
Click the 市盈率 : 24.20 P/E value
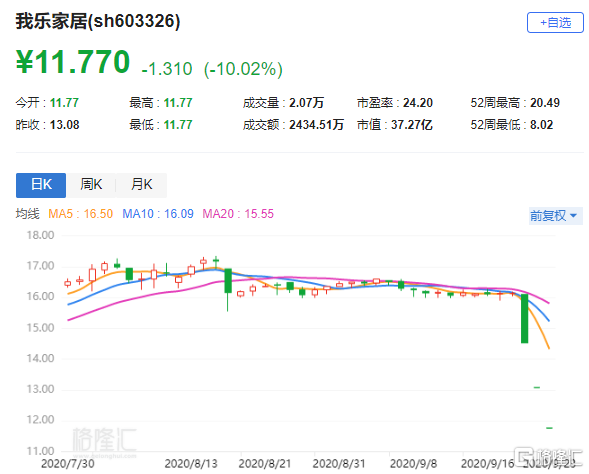(395, 103)
